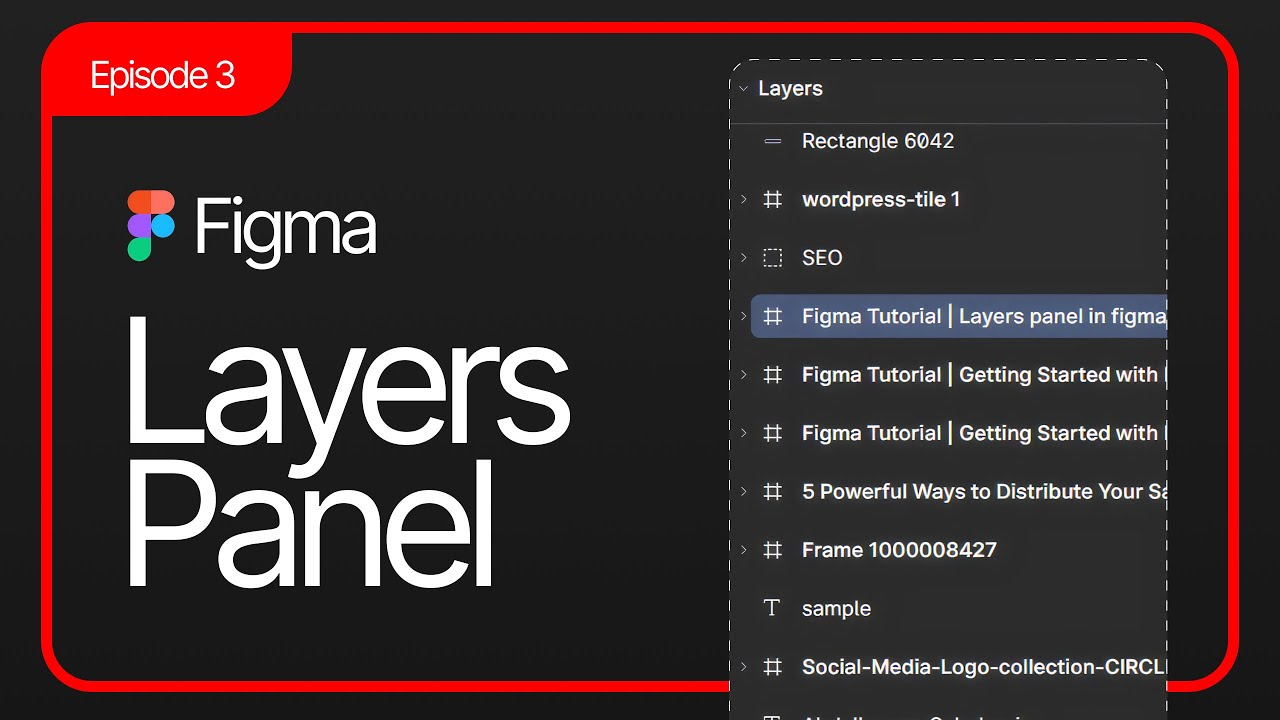
Task: Select the sample text layer name
Action: point(836,609)
